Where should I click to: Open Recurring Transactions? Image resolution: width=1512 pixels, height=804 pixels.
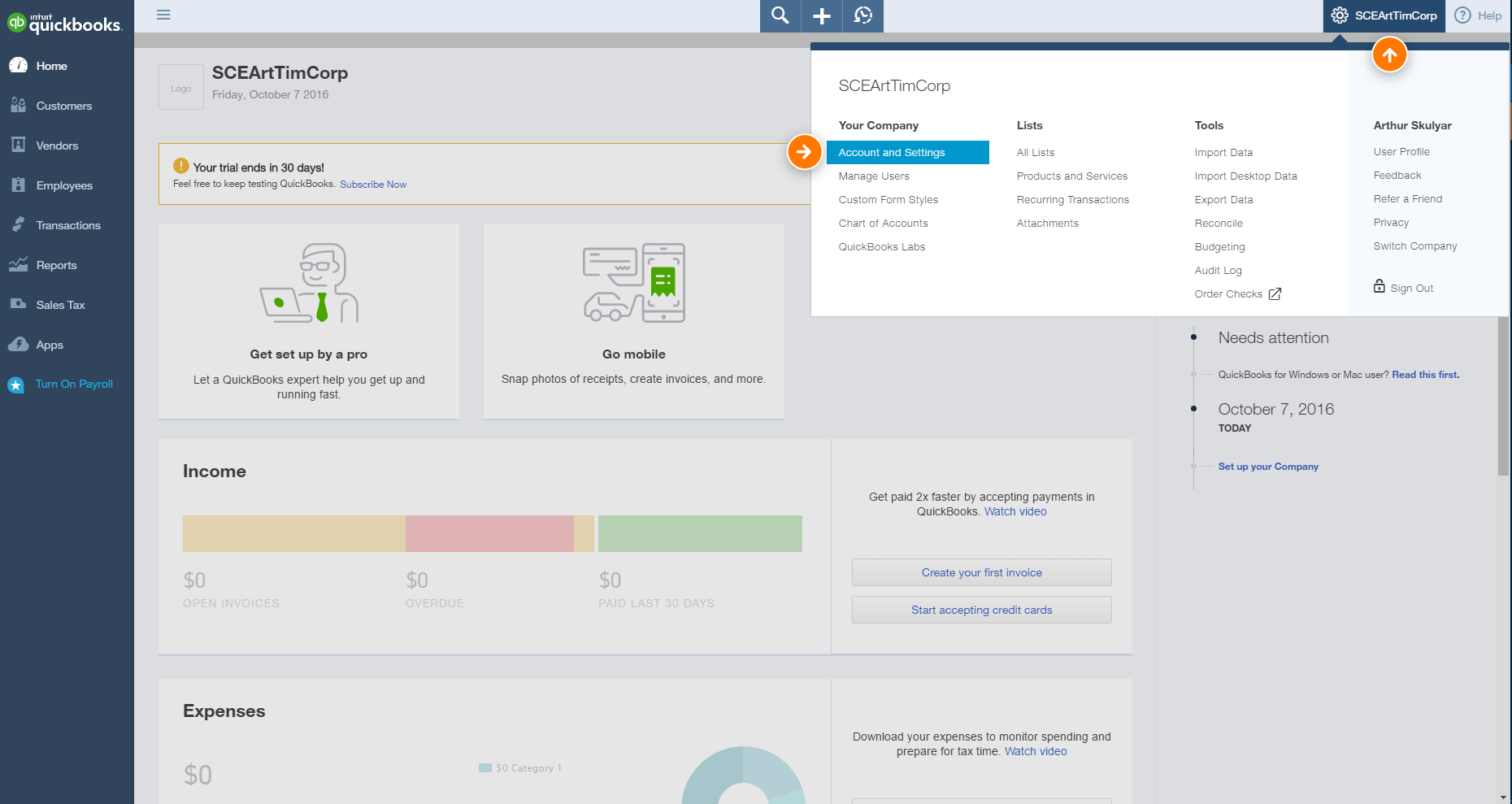click(x=1073, y=199)
